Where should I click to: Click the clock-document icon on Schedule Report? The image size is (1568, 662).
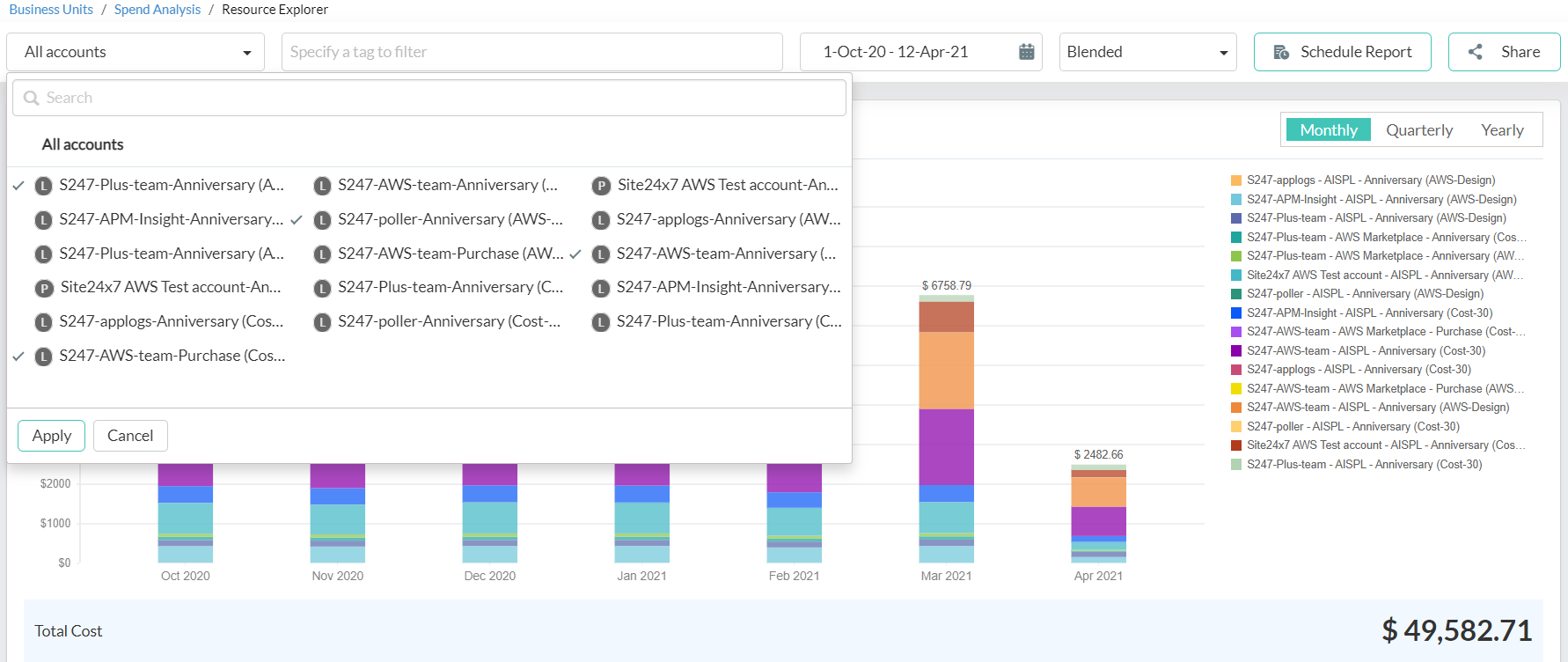[1282, 52]
